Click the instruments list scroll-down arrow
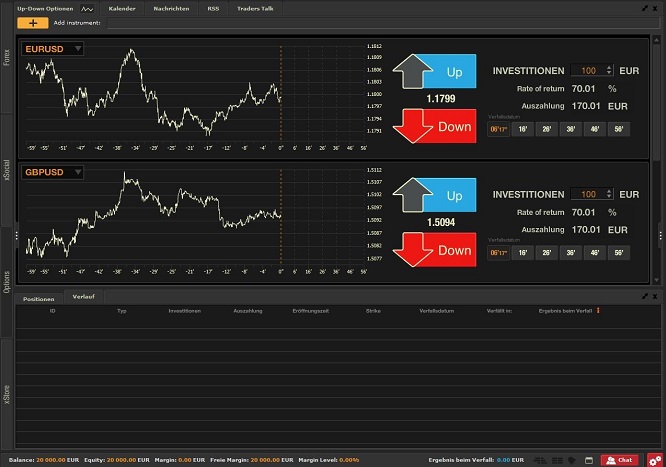The width and height of the screenshot is (666, 467). tap(657, 280)
